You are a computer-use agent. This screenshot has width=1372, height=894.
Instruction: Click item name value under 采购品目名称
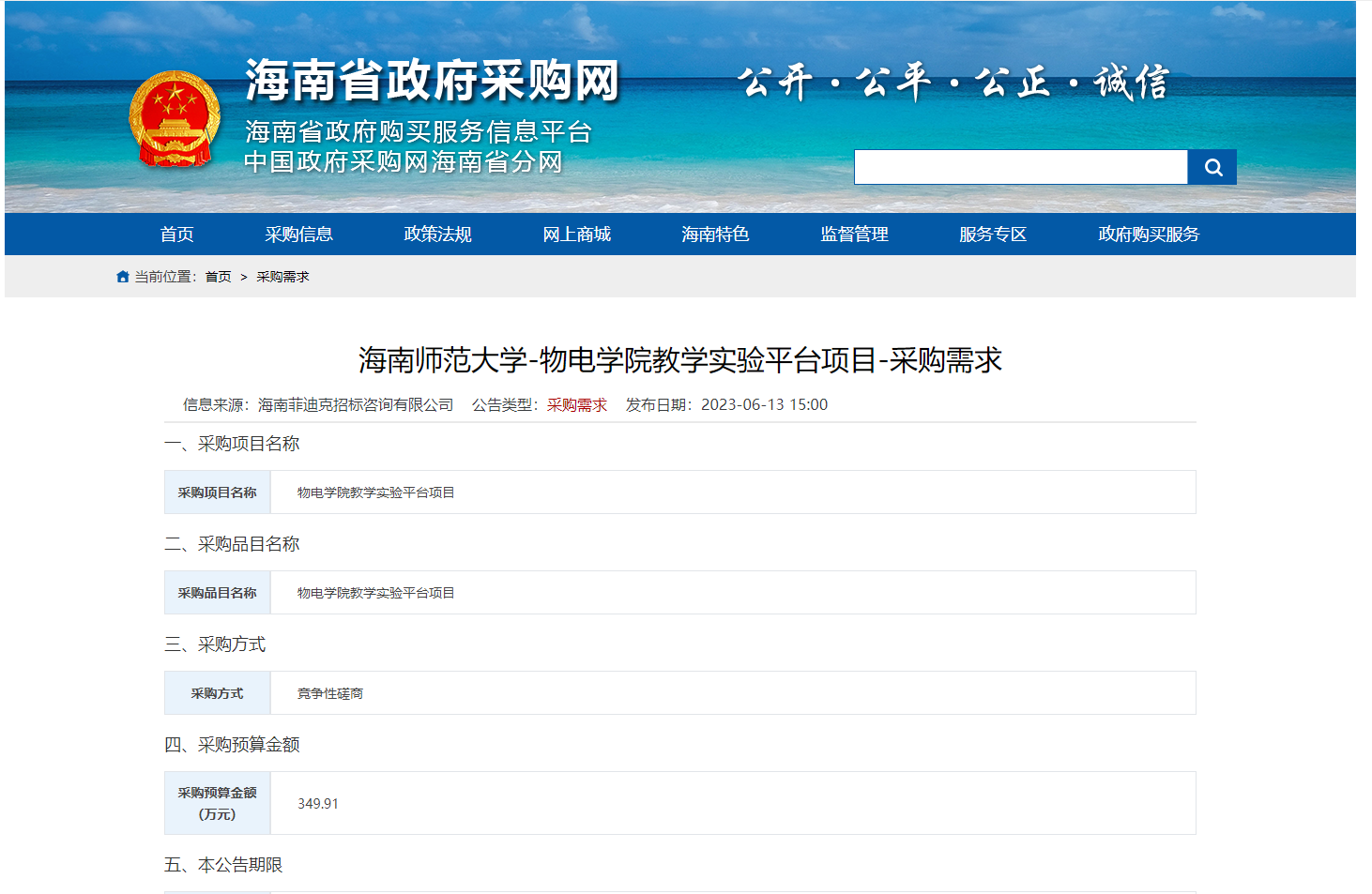click(x=375, y=593)
